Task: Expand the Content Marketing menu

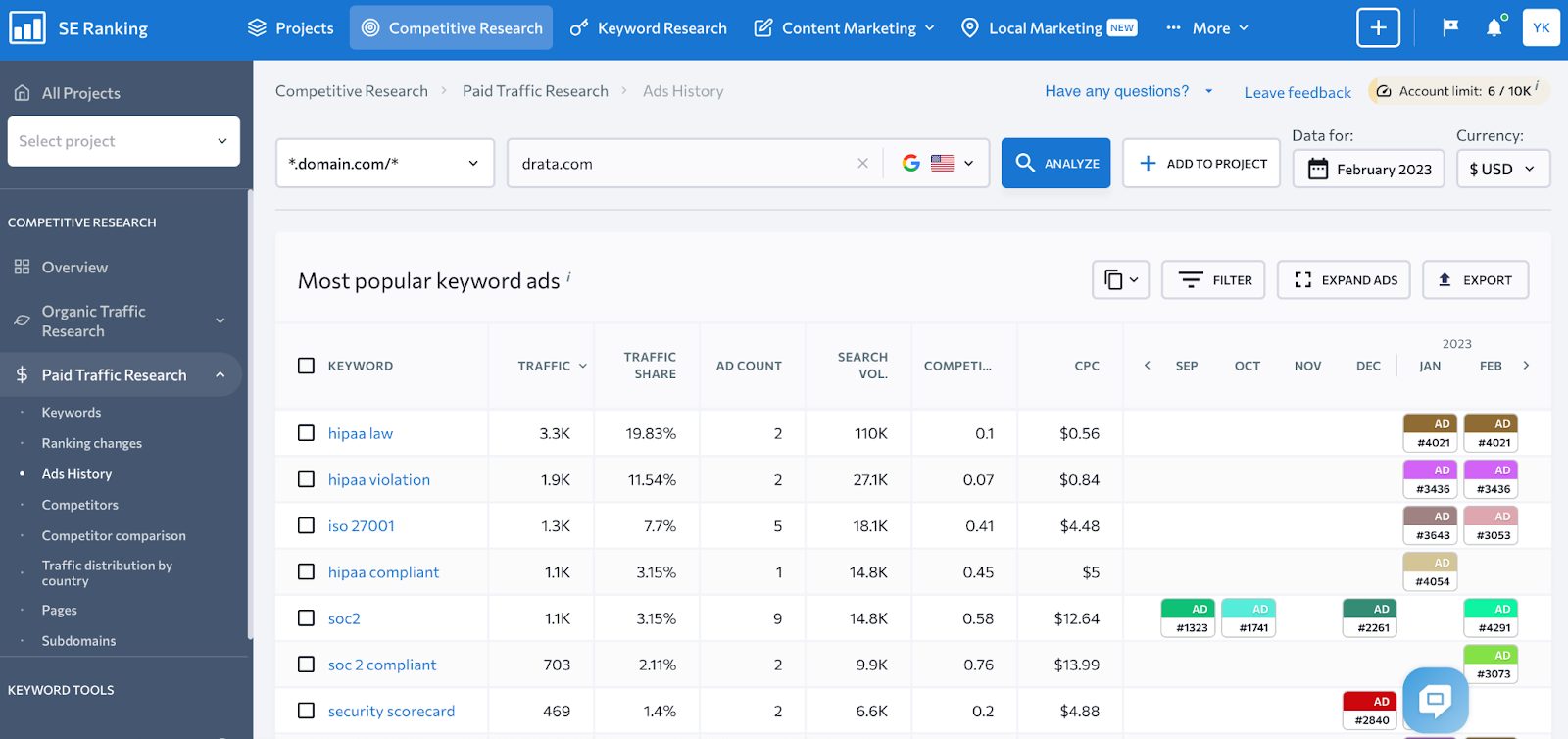Action: 844,28
